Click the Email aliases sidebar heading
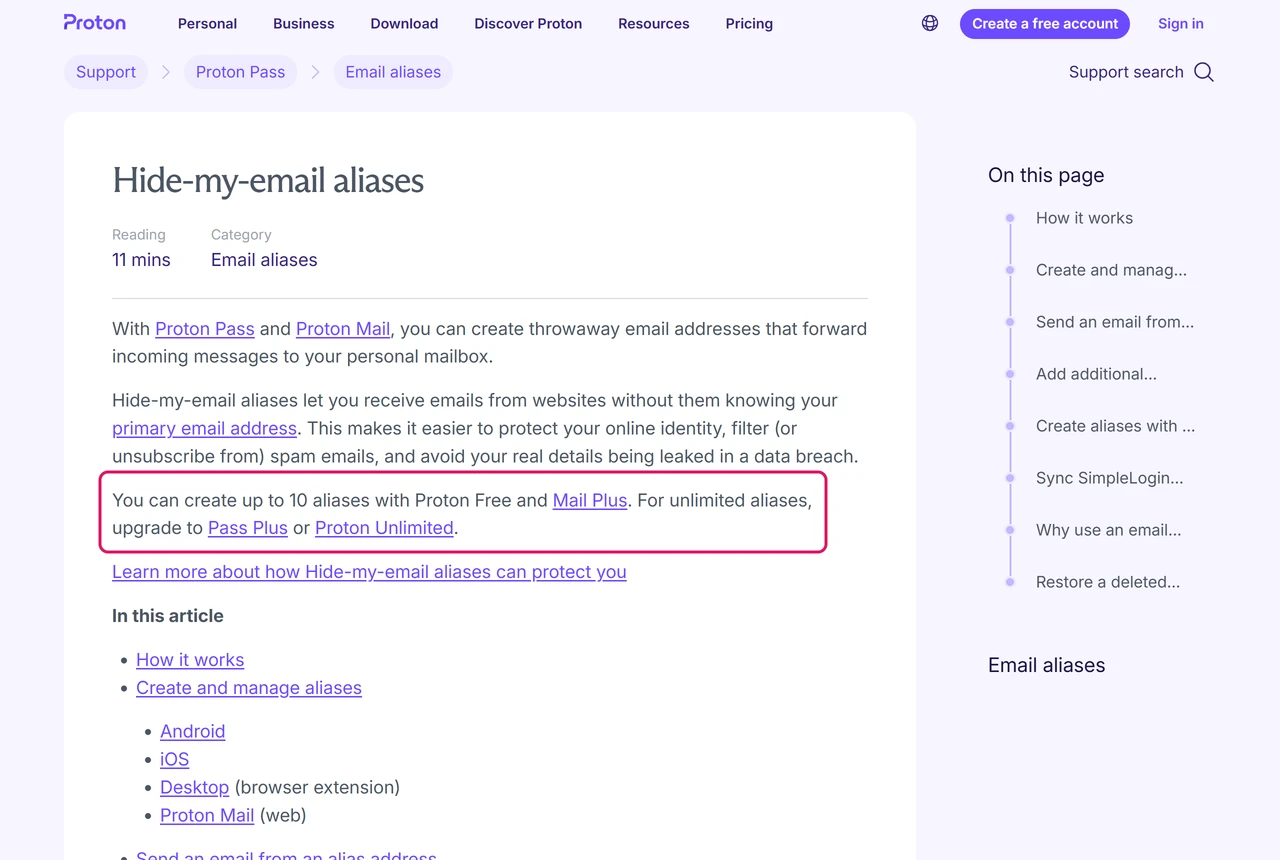 (1046, 666)
